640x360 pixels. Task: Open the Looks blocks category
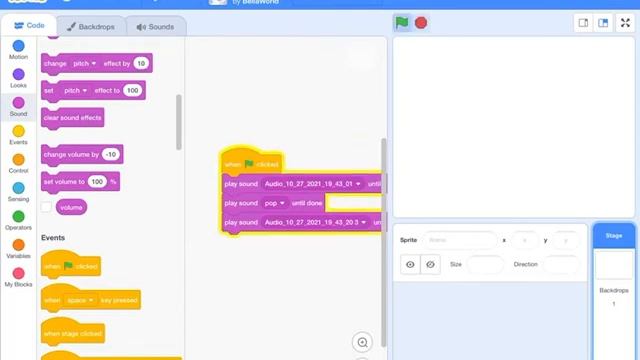click(18, 78)
